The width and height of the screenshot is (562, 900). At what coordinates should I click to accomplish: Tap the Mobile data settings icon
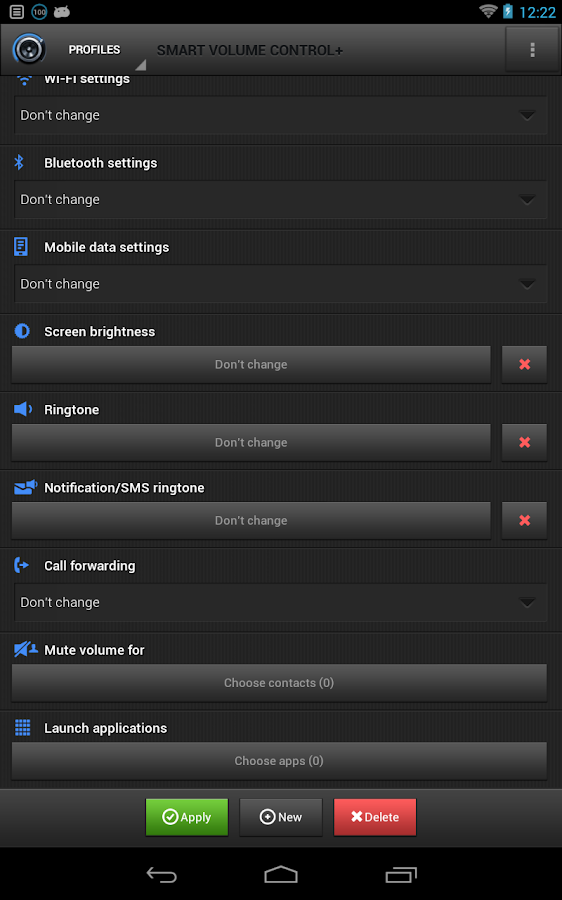(21, 247)
